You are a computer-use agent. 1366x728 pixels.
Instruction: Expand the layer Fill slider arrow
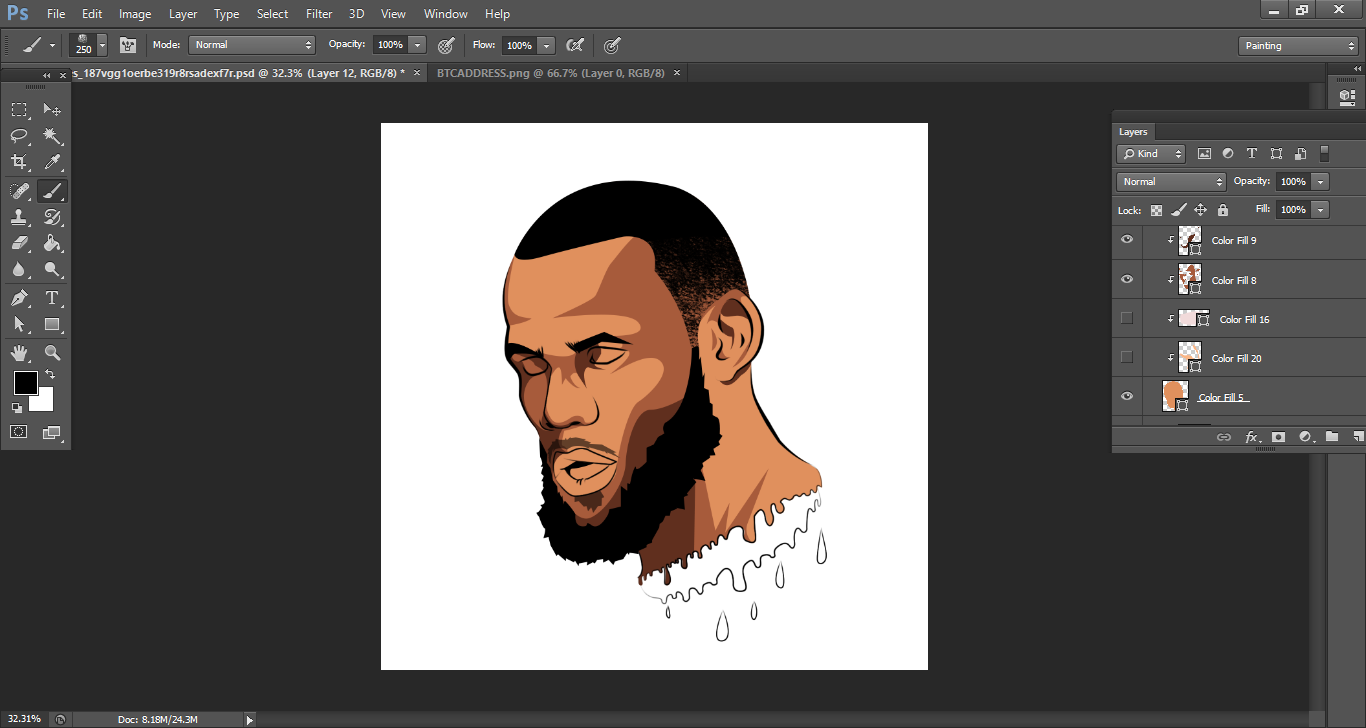pyautogui.click(x=1321, y=210)
